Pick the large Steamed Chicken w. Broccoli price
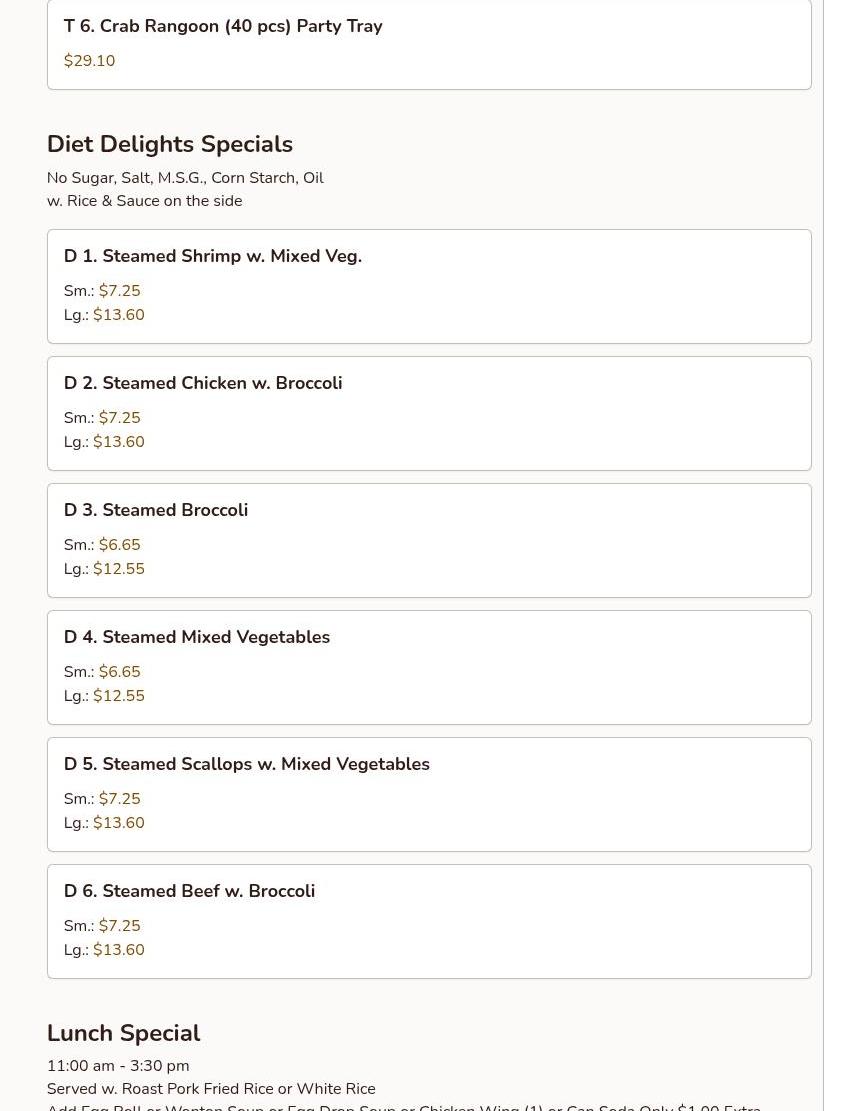844x1111 pixels. pyautogui.click(x=118, y=442)
